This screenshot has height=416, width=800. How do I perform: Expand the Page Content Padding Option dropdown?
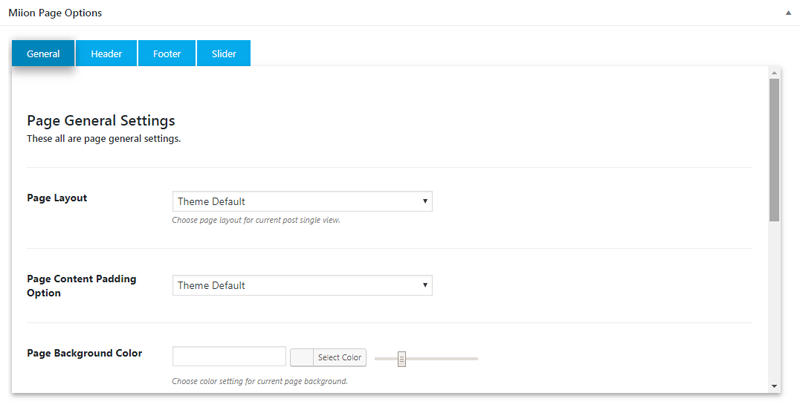coord(302,285)
